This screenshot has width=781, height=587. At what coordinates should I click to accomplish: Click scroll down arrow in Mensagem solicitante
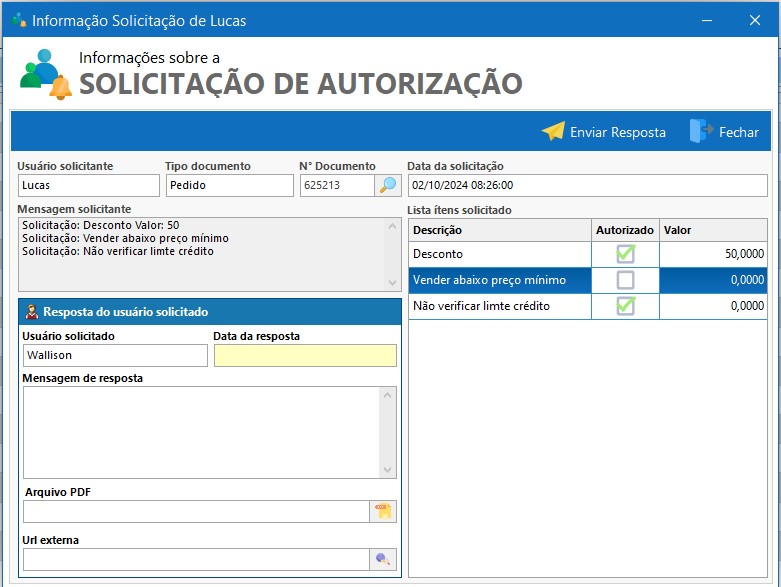pos(392,282)
